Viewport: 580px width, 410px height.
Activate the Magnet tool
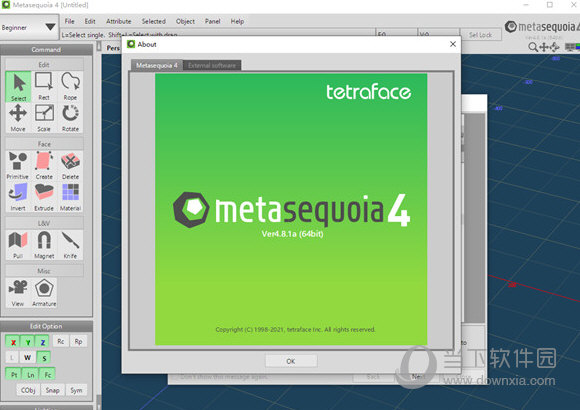[44, 245]
